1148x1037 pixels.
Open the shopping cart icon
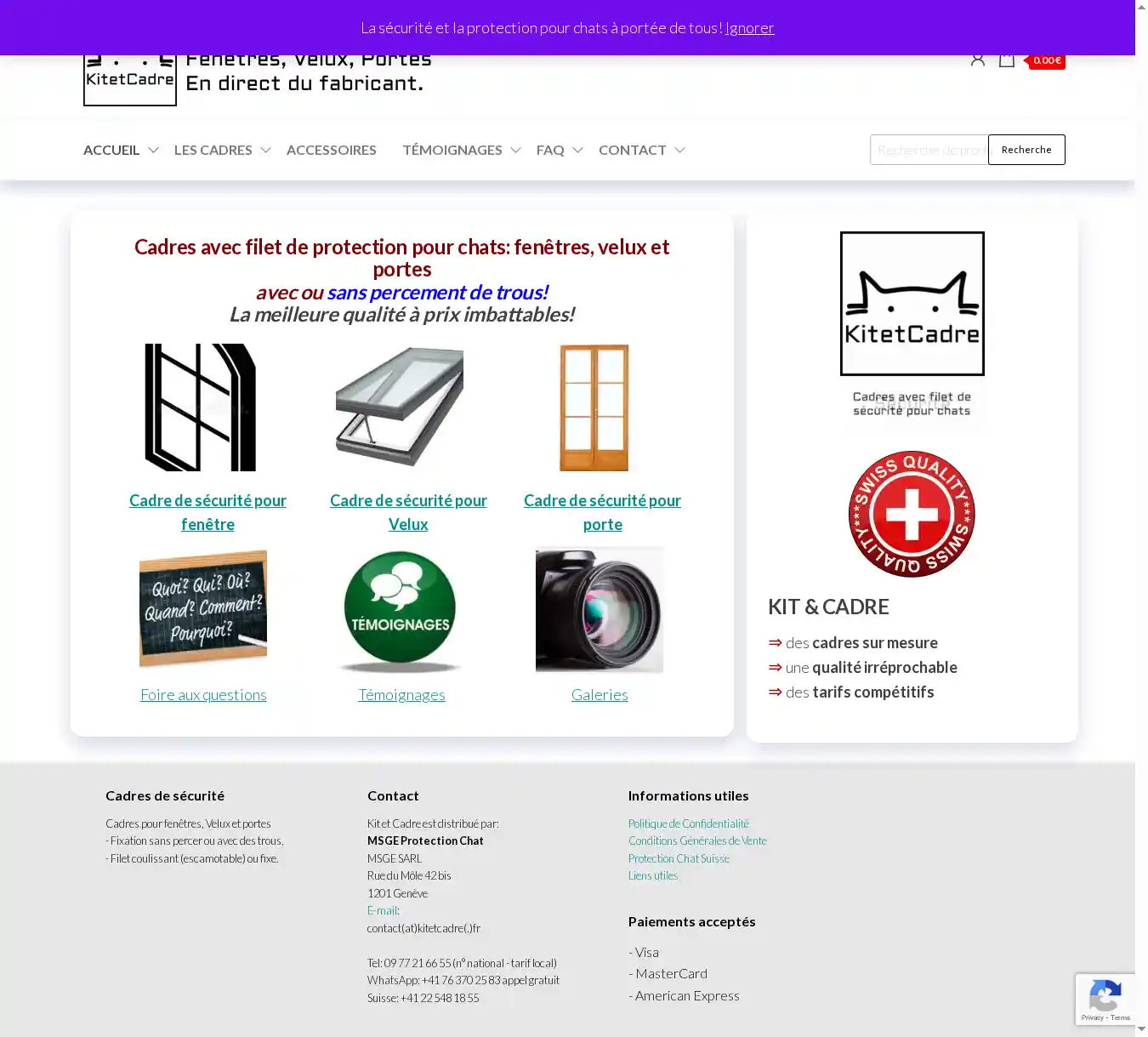point(1006,60)
